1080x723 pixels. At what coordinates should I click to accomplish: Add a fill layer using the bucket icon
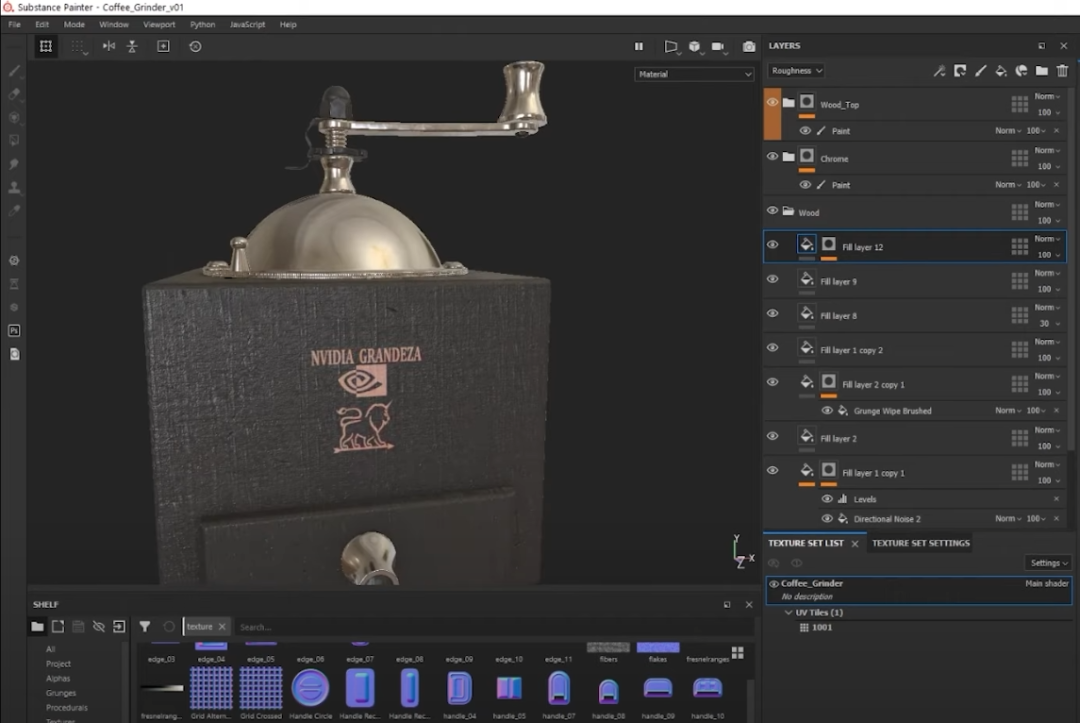(x=1001, y=71)
